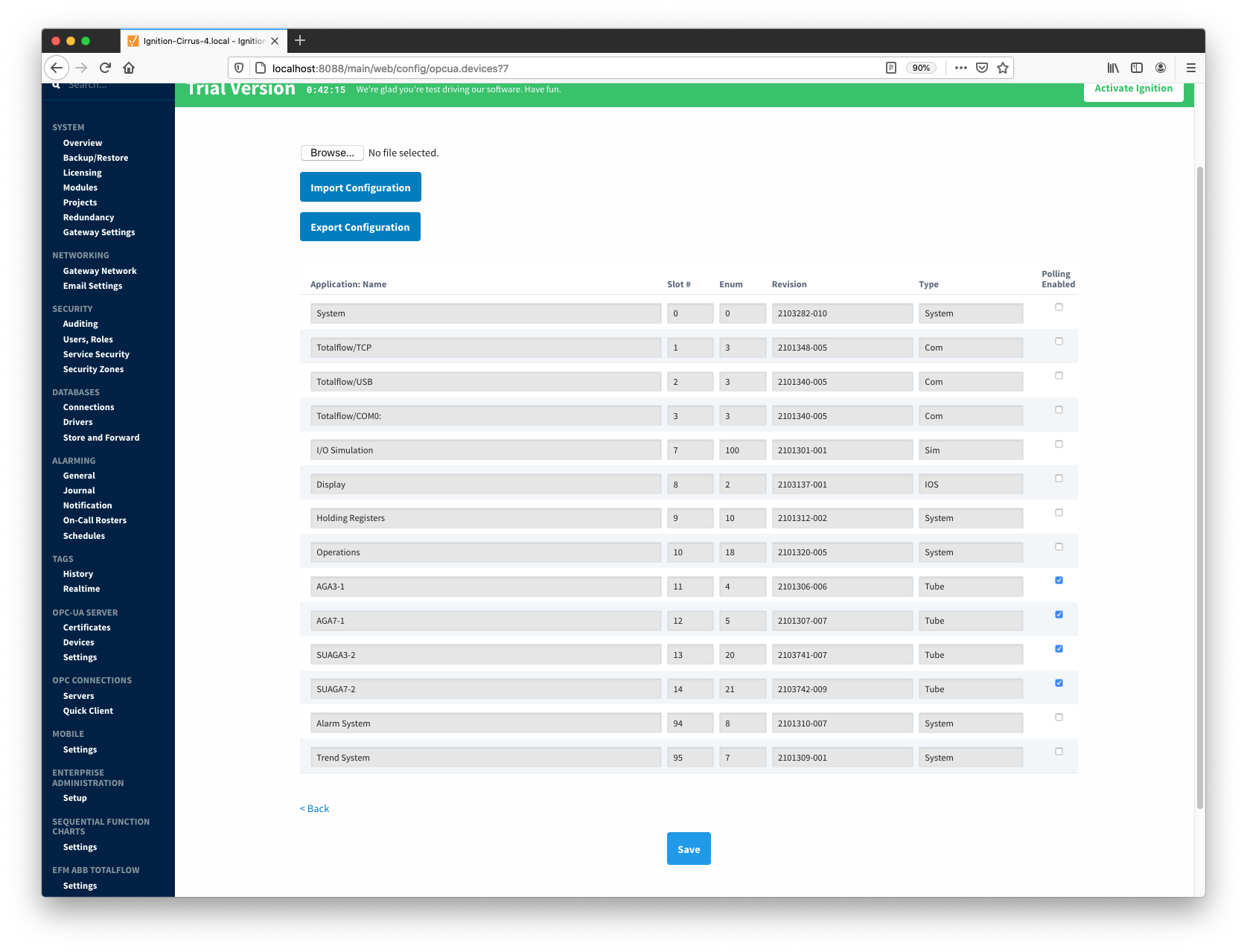
Task: Click the Operations name field
Action: coord(485,552)
